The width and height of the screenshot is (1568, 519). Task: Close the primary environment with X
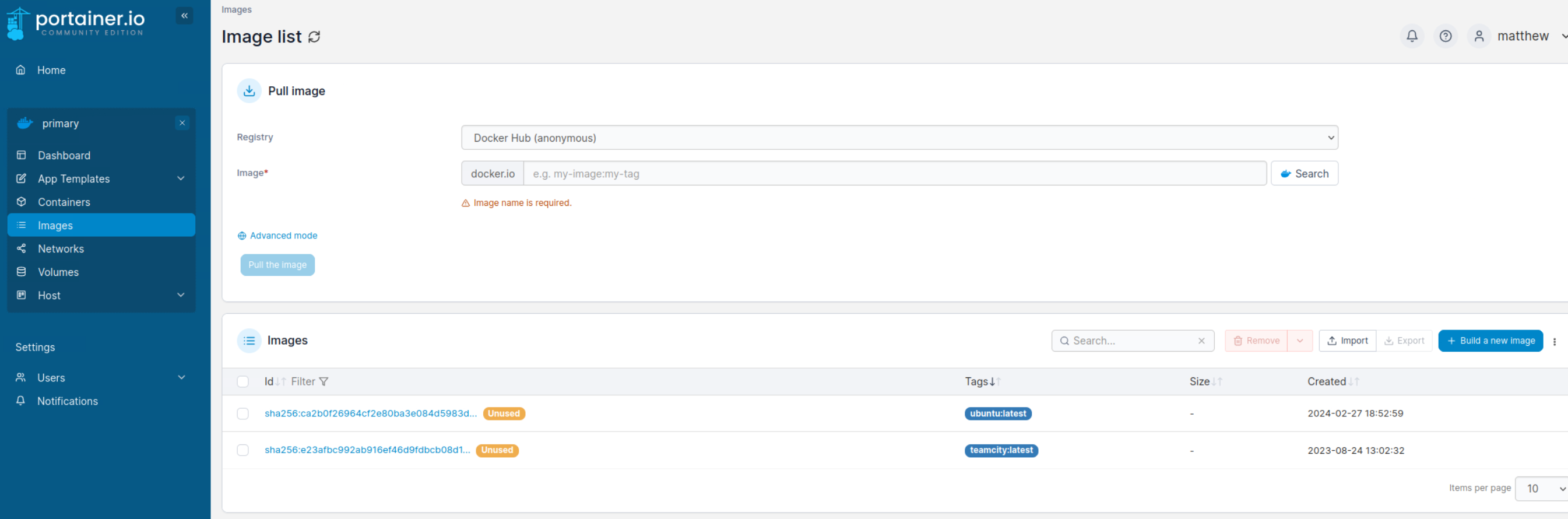click(x=182, y=123)
